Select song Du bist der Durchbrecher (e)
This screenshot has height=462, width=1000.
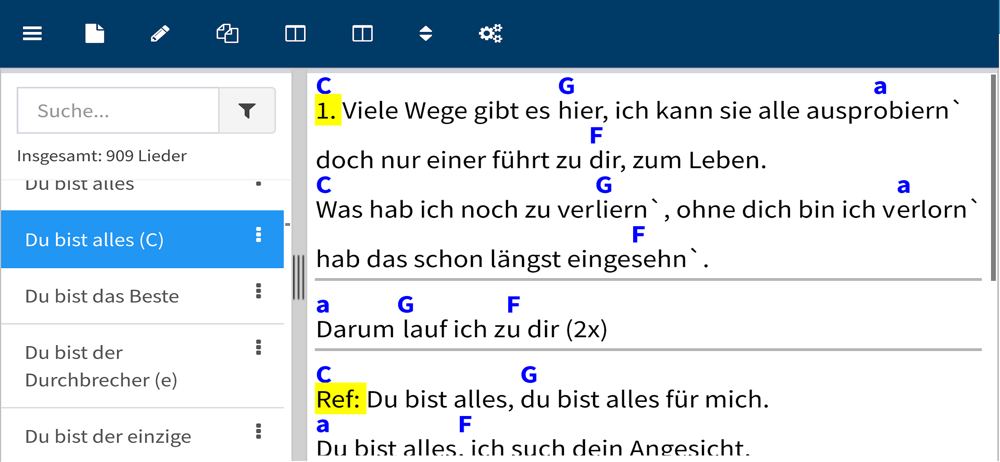[x=101, y=366]
